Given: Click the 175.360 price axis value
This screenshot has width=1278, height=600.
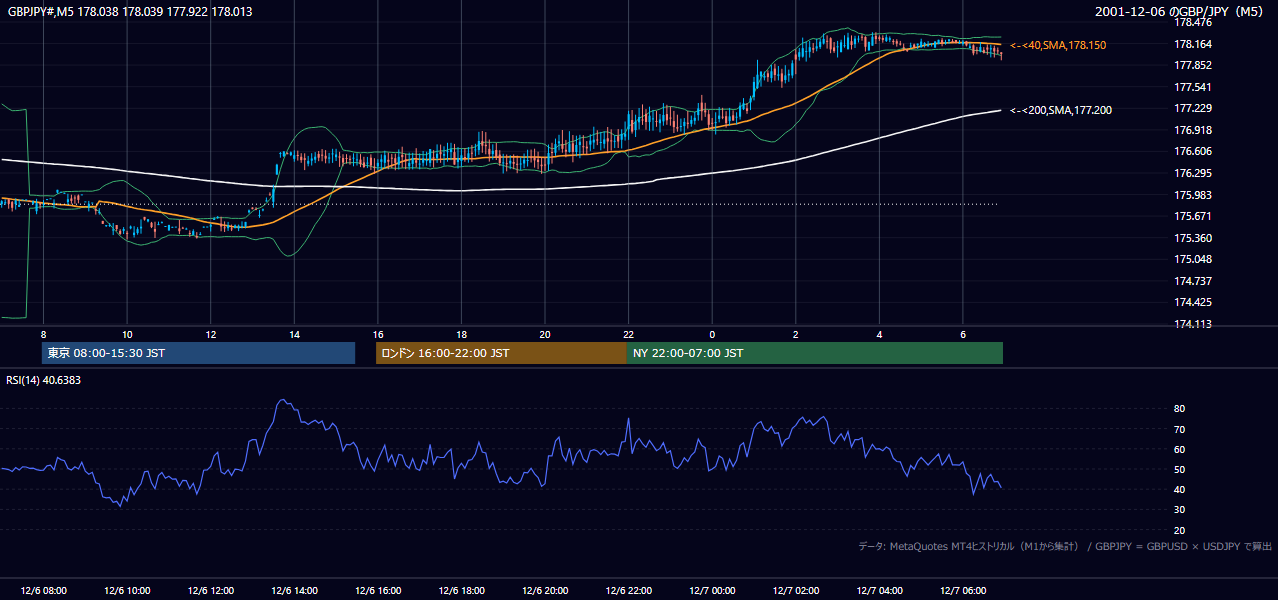Looking at the screenshot, I should [1194, 239].
